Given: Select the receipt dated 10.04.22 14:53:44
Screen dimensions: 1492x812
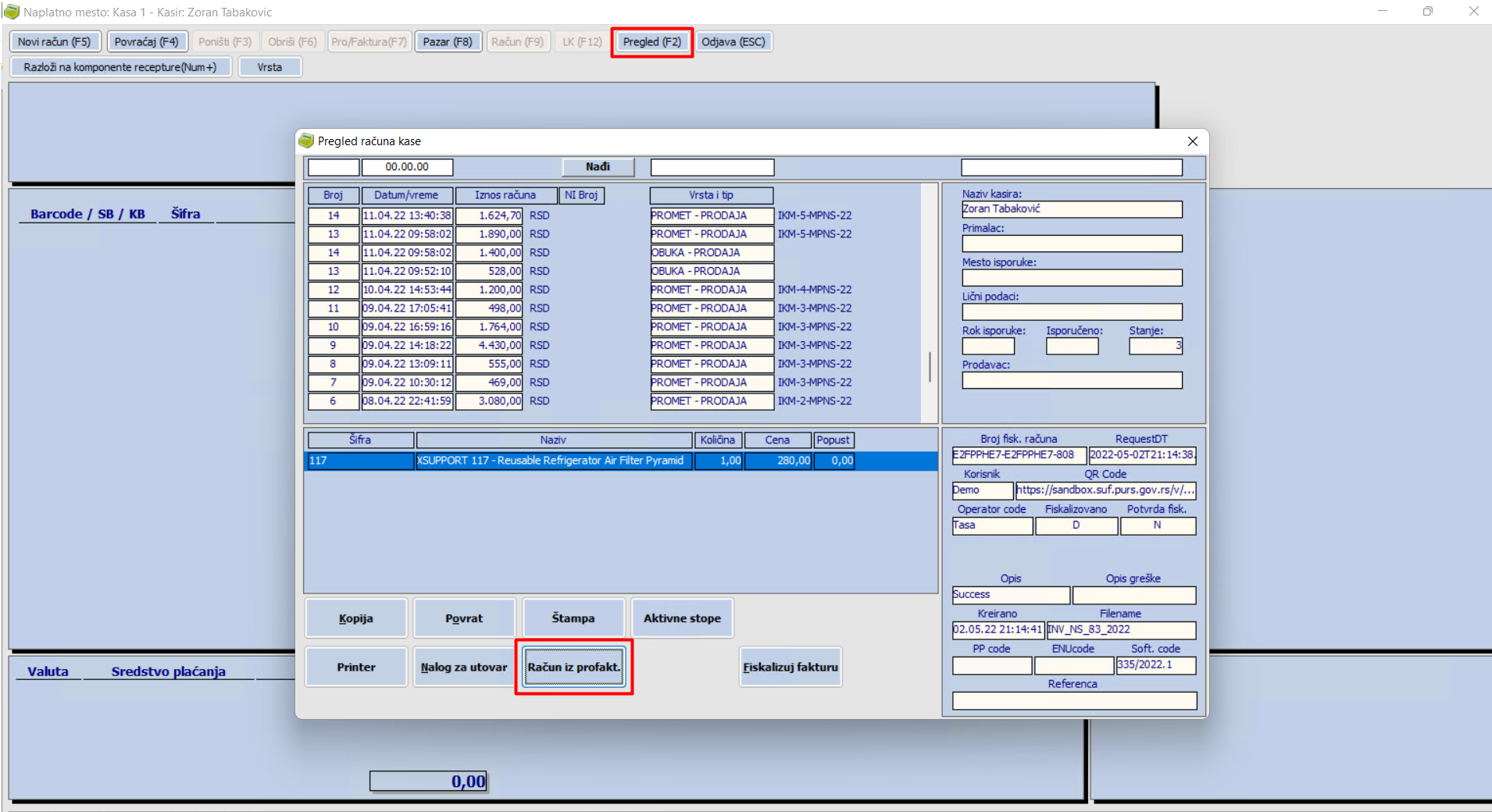Looking at the screenshot, I should (x=580, y=290).
